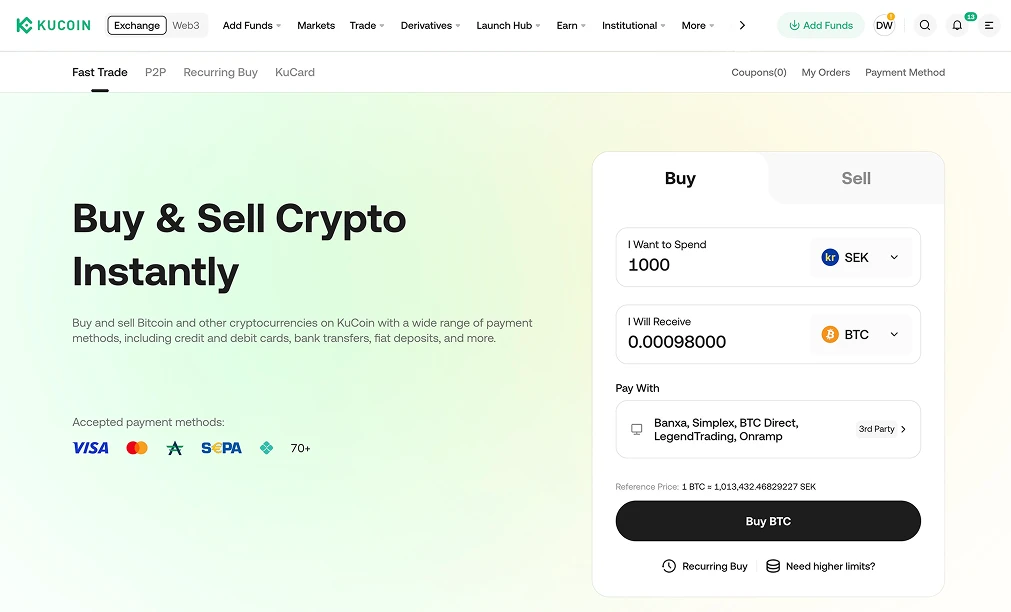This screenshot has width=1011, height=612.
Task: Click the KuCoin logo
Action: point(52,25)
